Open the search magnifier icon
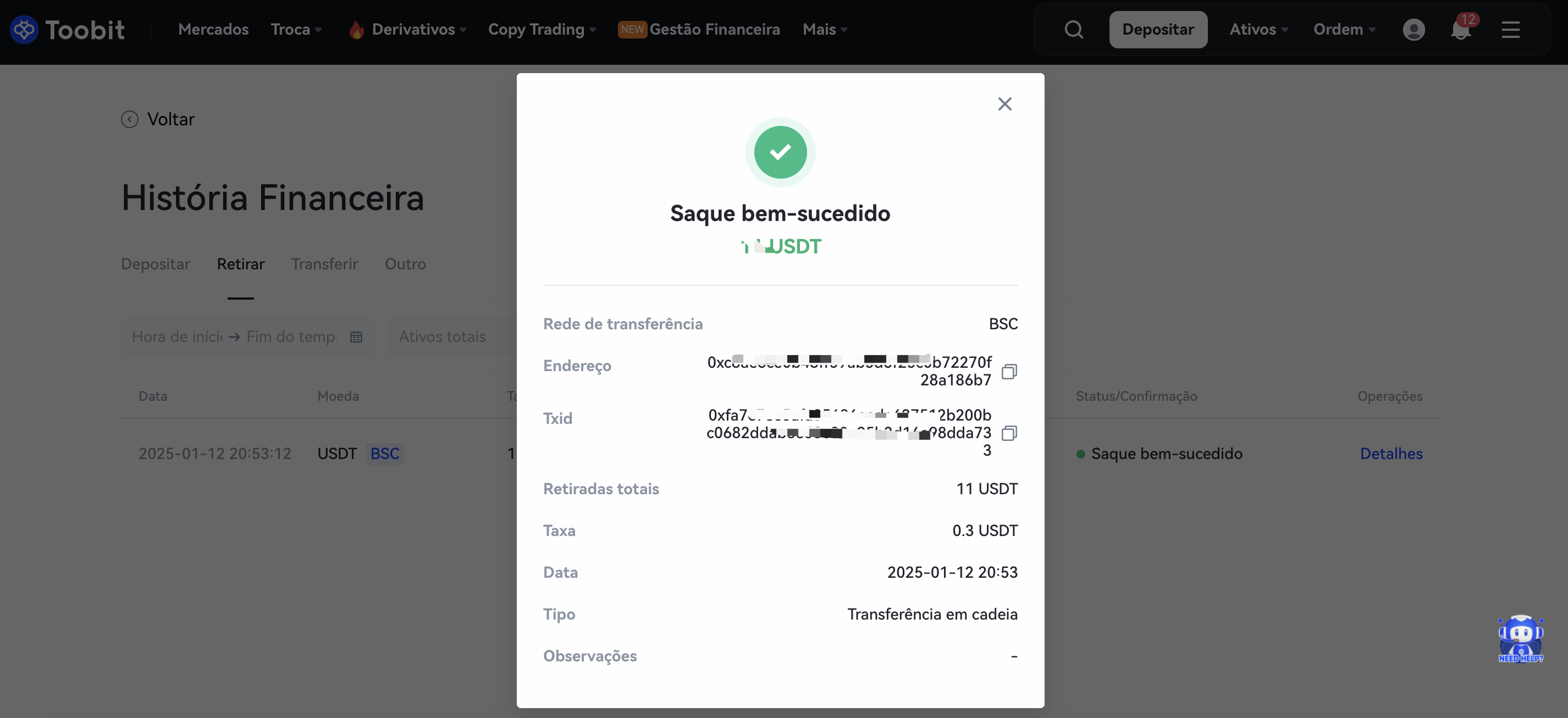 click(x=1074, y=29)
